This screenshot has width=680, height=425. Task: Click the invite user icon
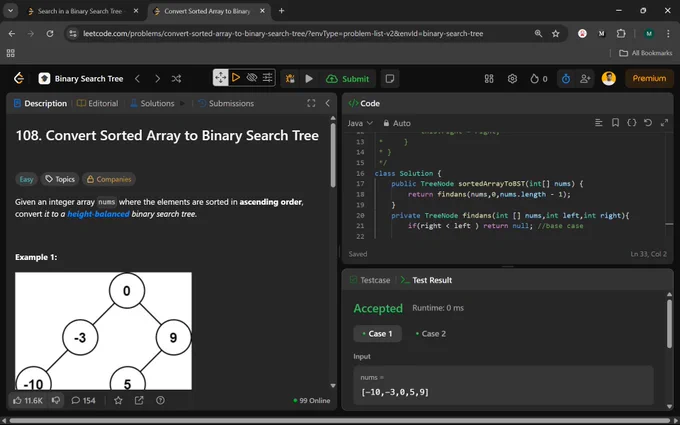click(585, 78)
